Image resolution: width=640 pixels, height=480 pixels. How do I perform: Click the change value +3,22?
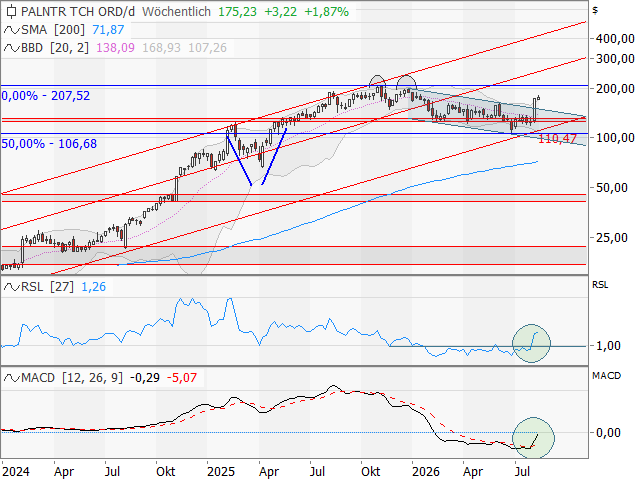[x=280, y=12]
